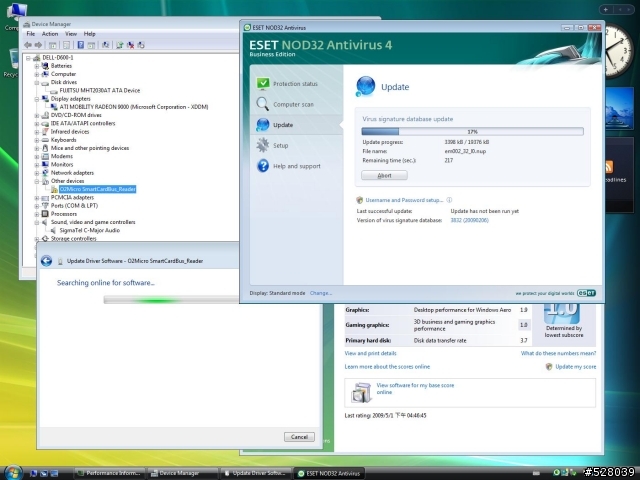Collapse the Display adapters node

click(x=37, y=99)
